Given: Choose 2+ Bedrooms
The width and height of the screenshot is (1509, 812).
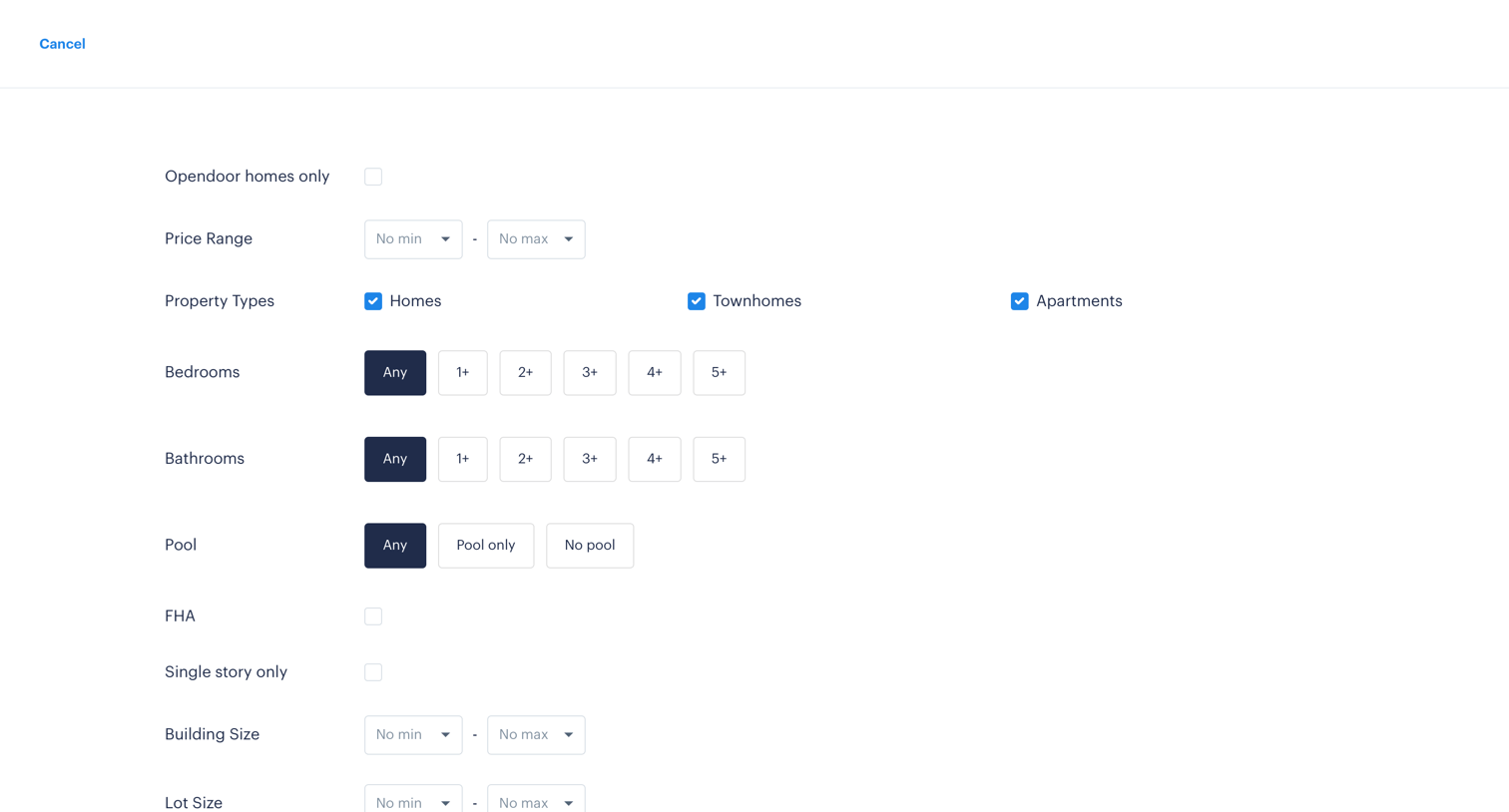Looking at the screenshot, I should (x=526, y=373).
